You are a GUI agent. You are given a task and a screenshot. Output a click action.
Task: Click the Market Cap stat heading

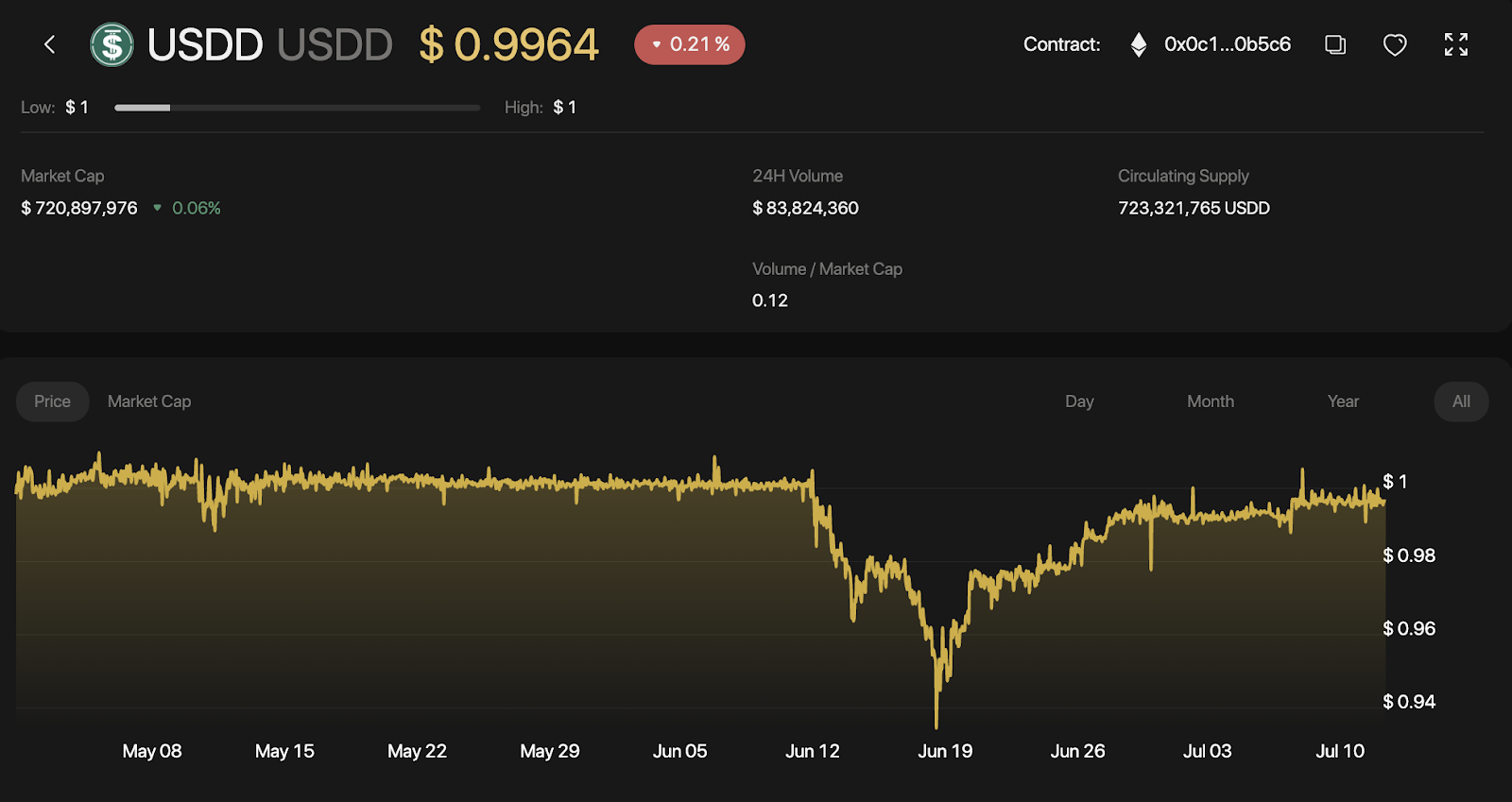point(62,176)
